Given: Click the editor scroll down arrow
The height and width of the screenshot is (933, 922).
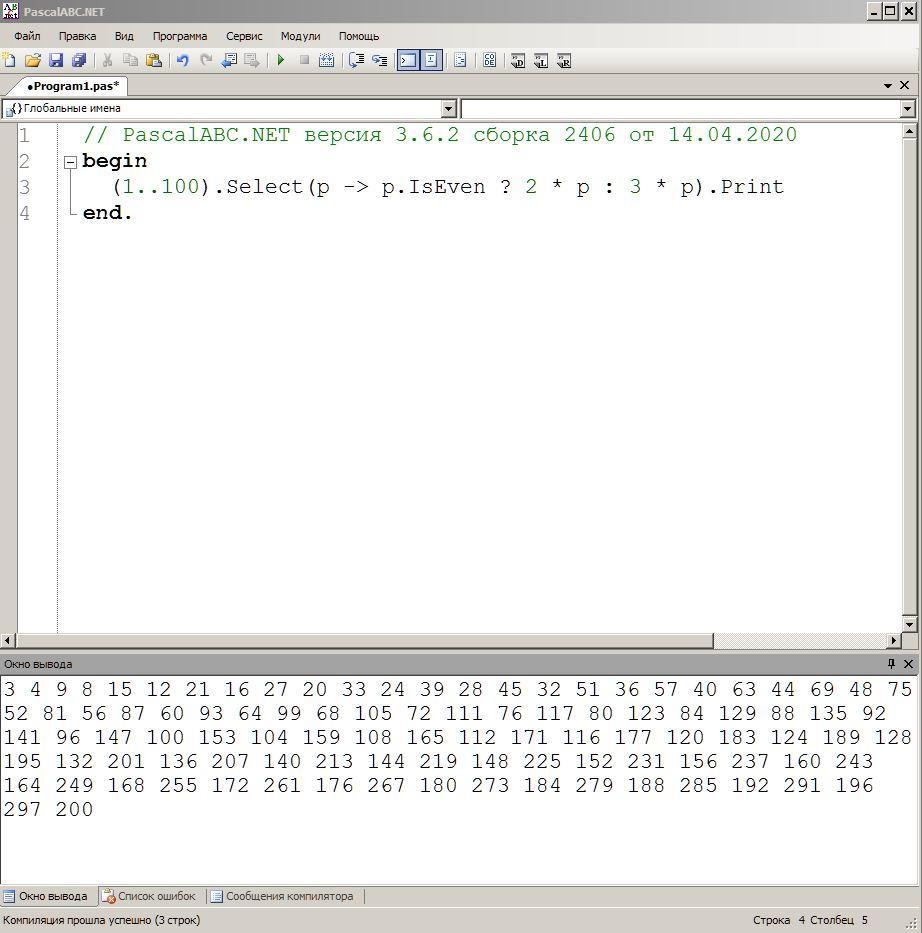Looking at the screenshot, I should 910,624.
